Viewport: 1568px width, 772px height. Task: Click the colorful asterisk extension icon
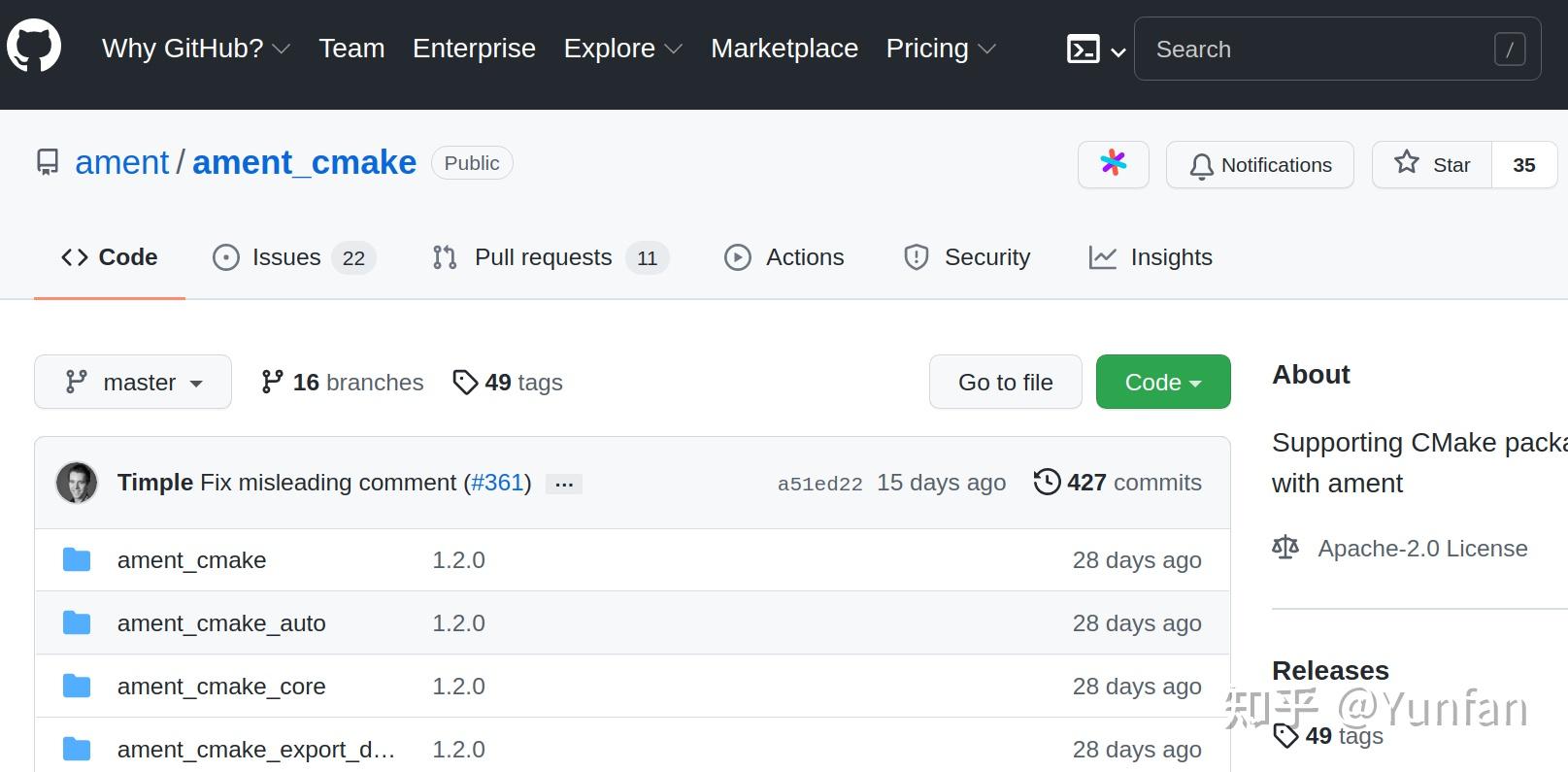click(x=1113, y=164)
